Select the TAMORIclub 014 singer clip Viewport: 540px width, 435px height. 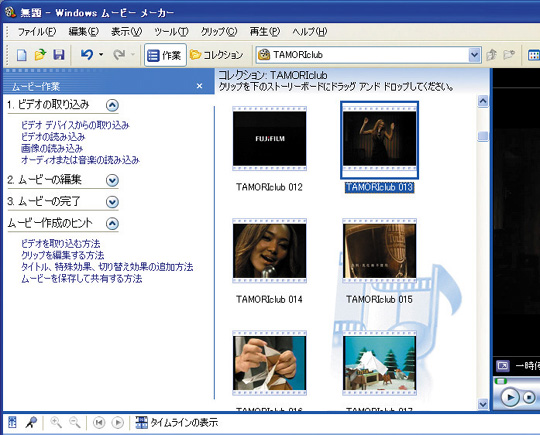pyautogui.click(x=269, y=251)
